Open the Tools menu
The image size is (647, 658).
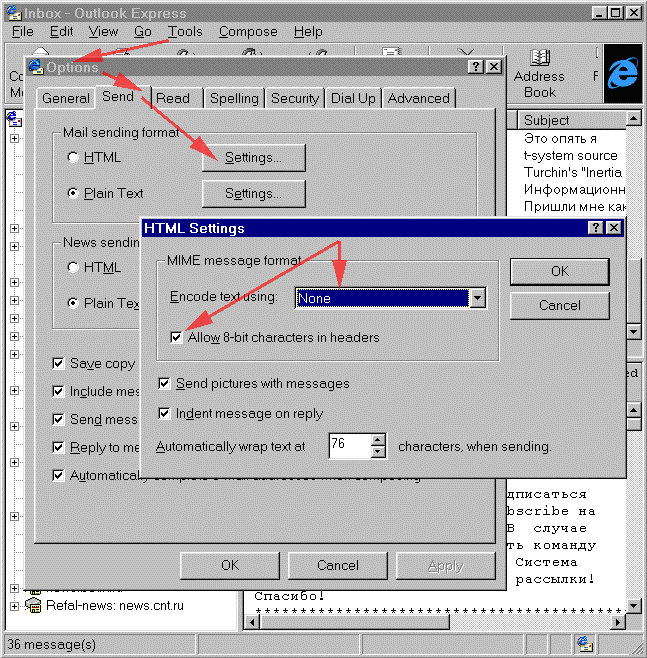coord(185,31)
